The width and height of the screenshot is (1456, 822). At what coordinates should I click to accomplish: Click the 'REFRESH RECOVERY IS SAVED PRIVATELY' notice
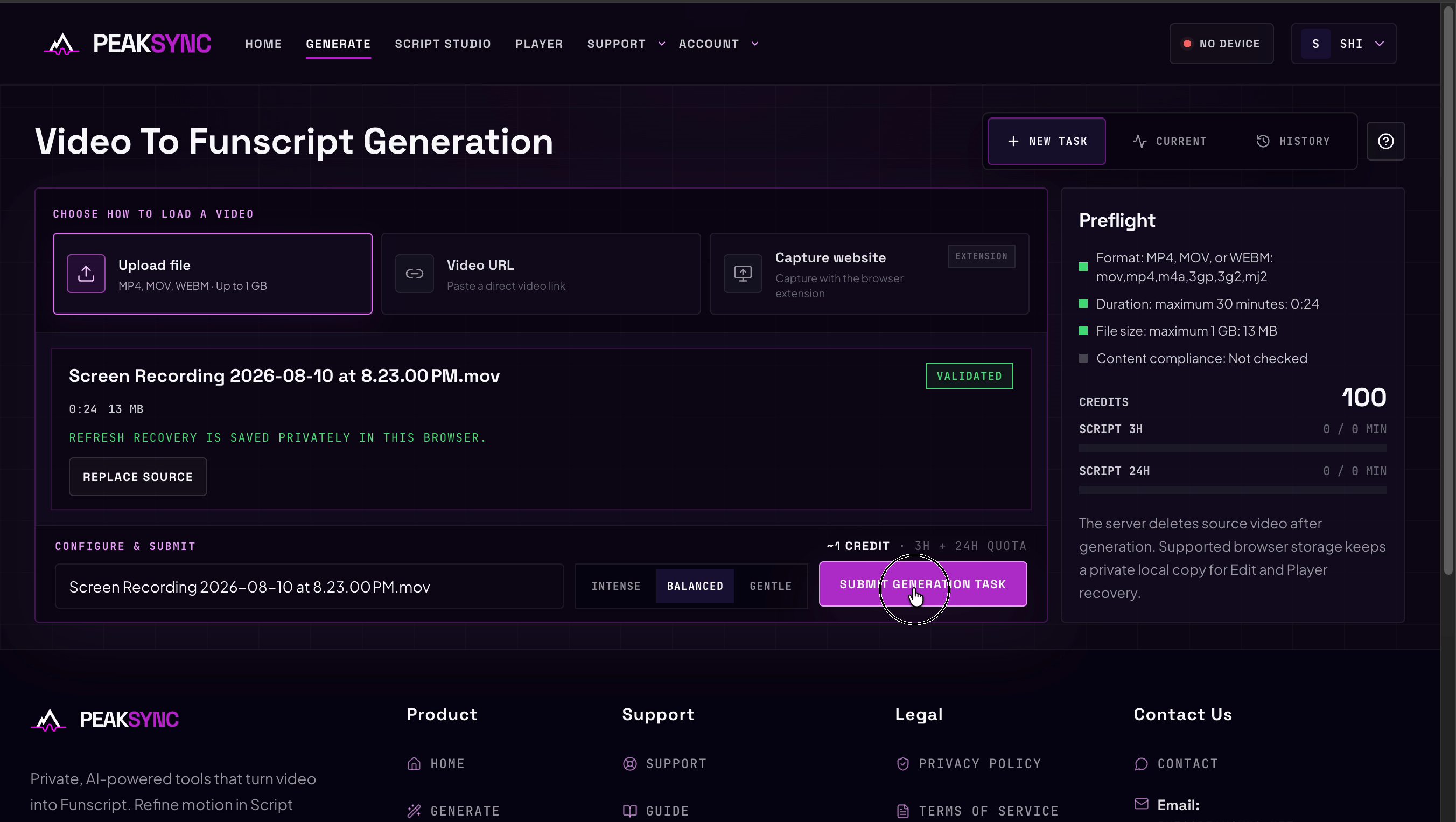277,438
